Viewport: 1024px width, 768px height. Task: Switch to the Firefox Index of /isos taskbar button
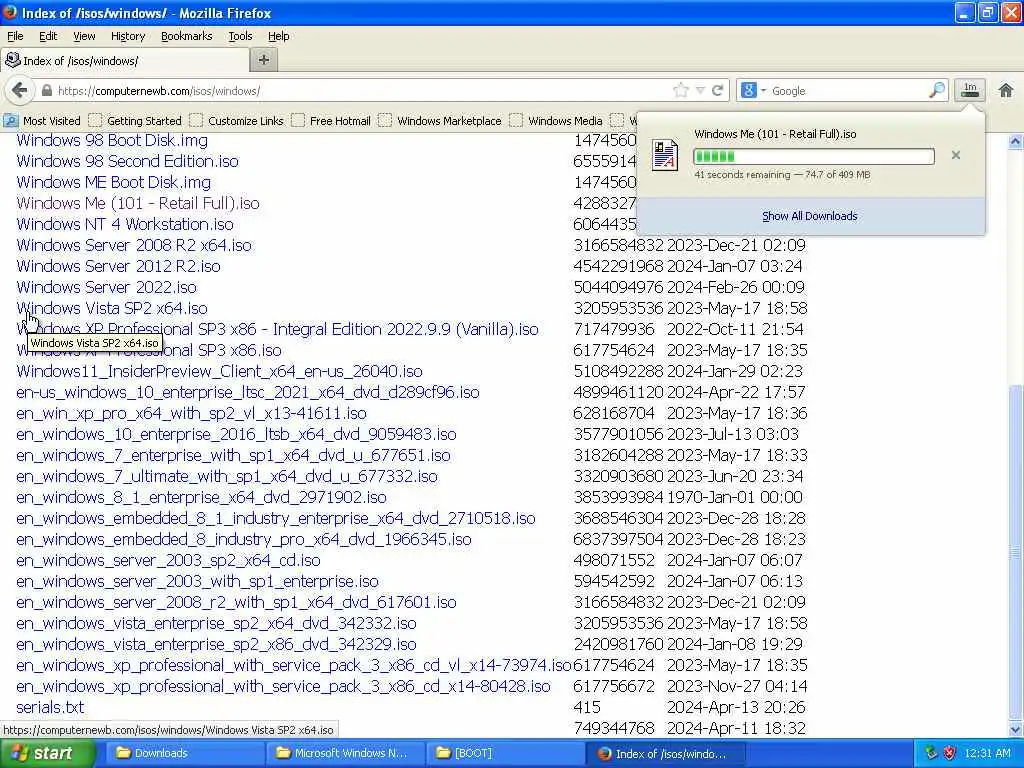664,753
